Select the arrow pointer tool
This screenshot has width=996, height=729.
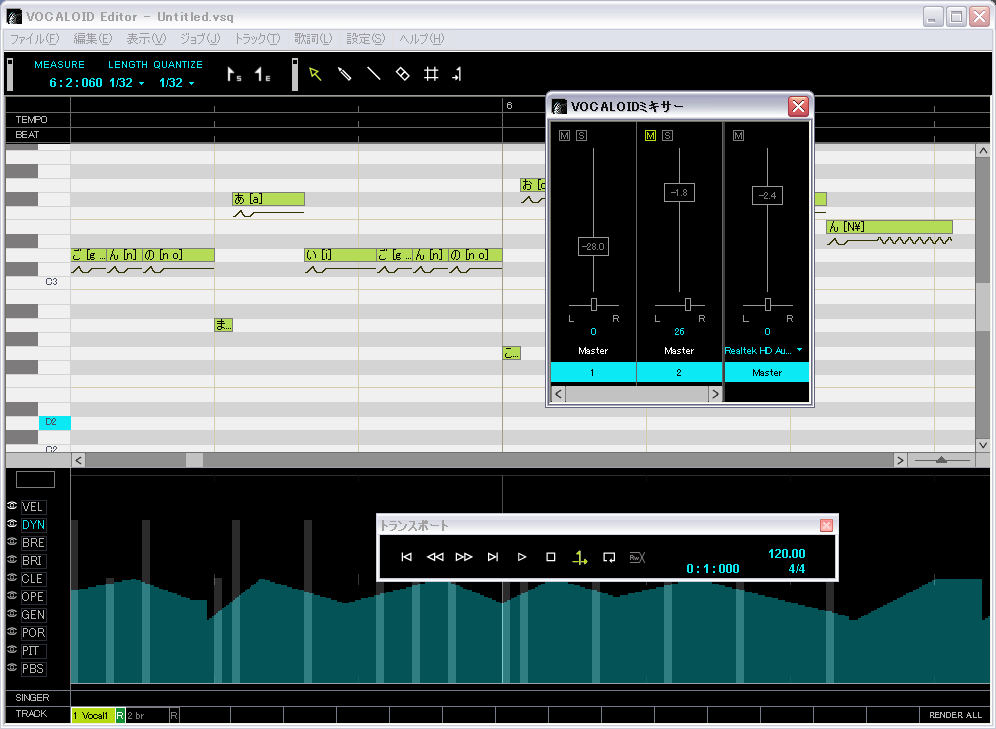(x=315, y=74)
